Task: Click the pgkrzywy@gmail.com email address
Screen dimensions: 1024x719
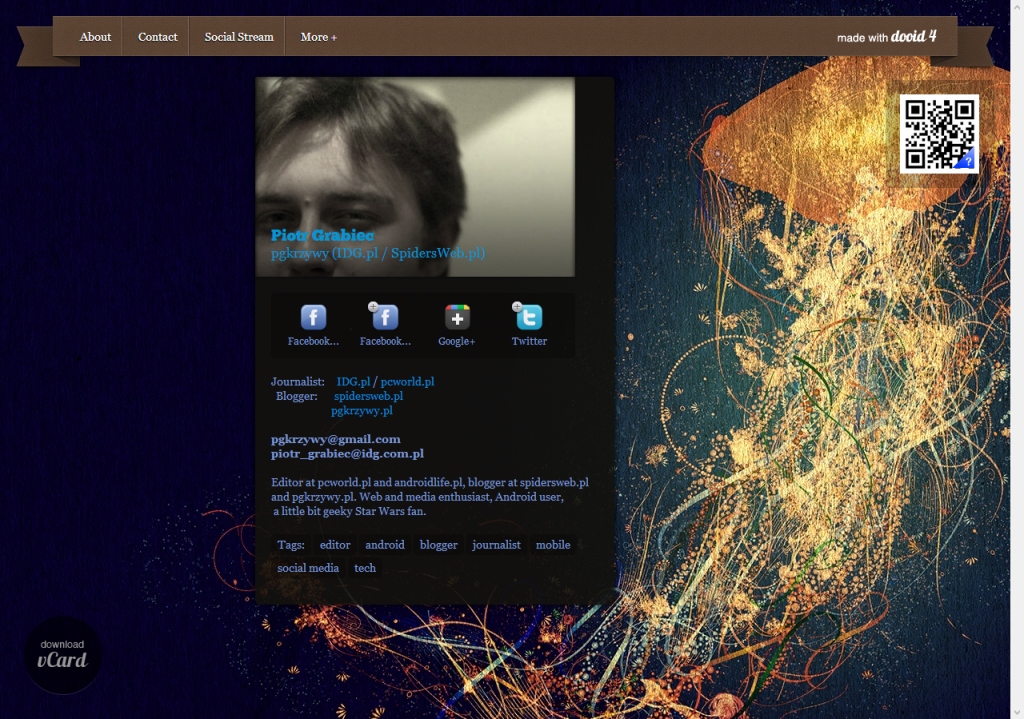Action: (x=336, y=439)
